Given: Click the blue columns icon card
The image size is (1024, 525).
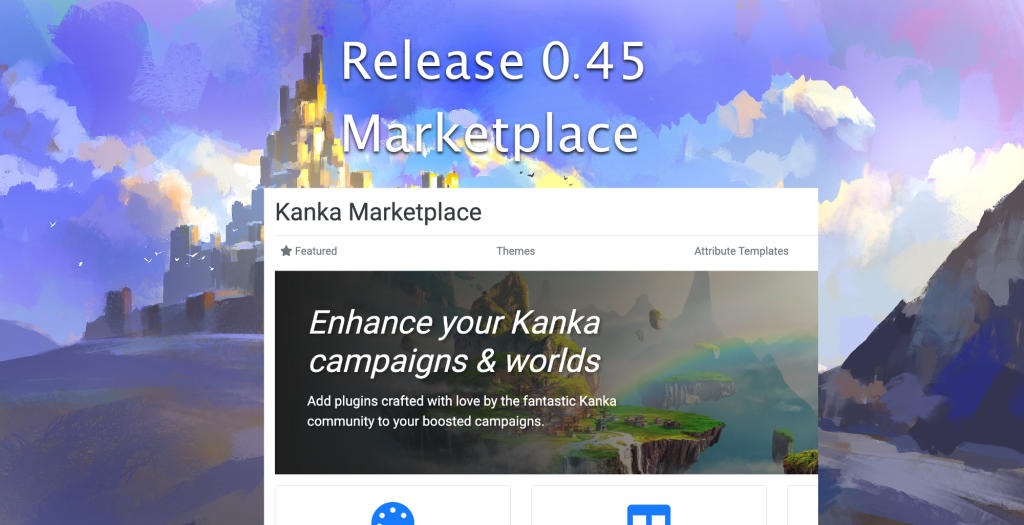Looking at the screenshot, I should 648,505.
